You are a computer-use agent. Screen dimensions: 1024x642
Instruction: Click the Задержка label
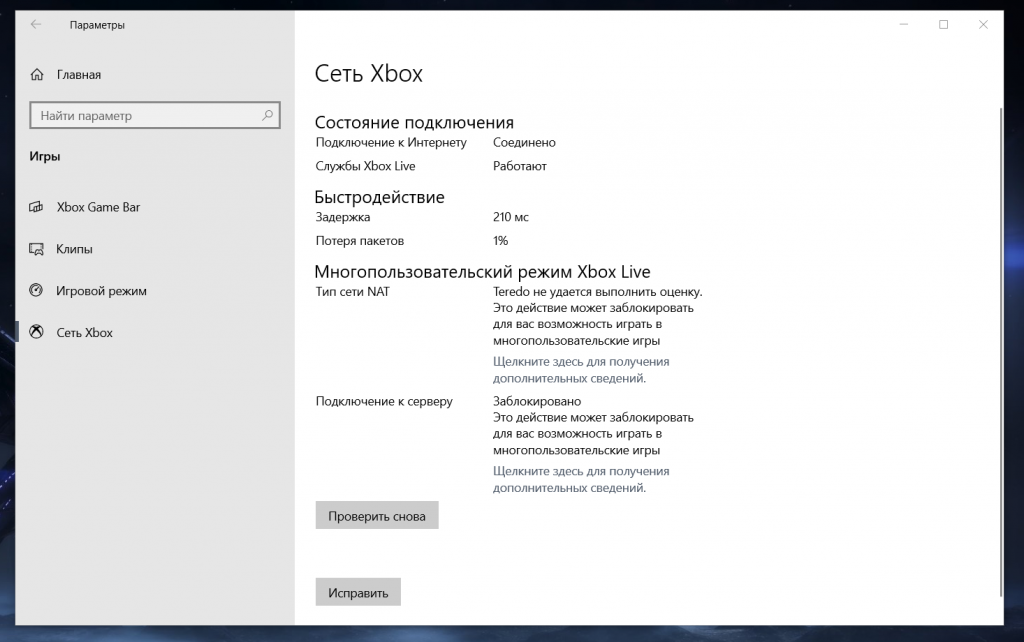point(343,217)
